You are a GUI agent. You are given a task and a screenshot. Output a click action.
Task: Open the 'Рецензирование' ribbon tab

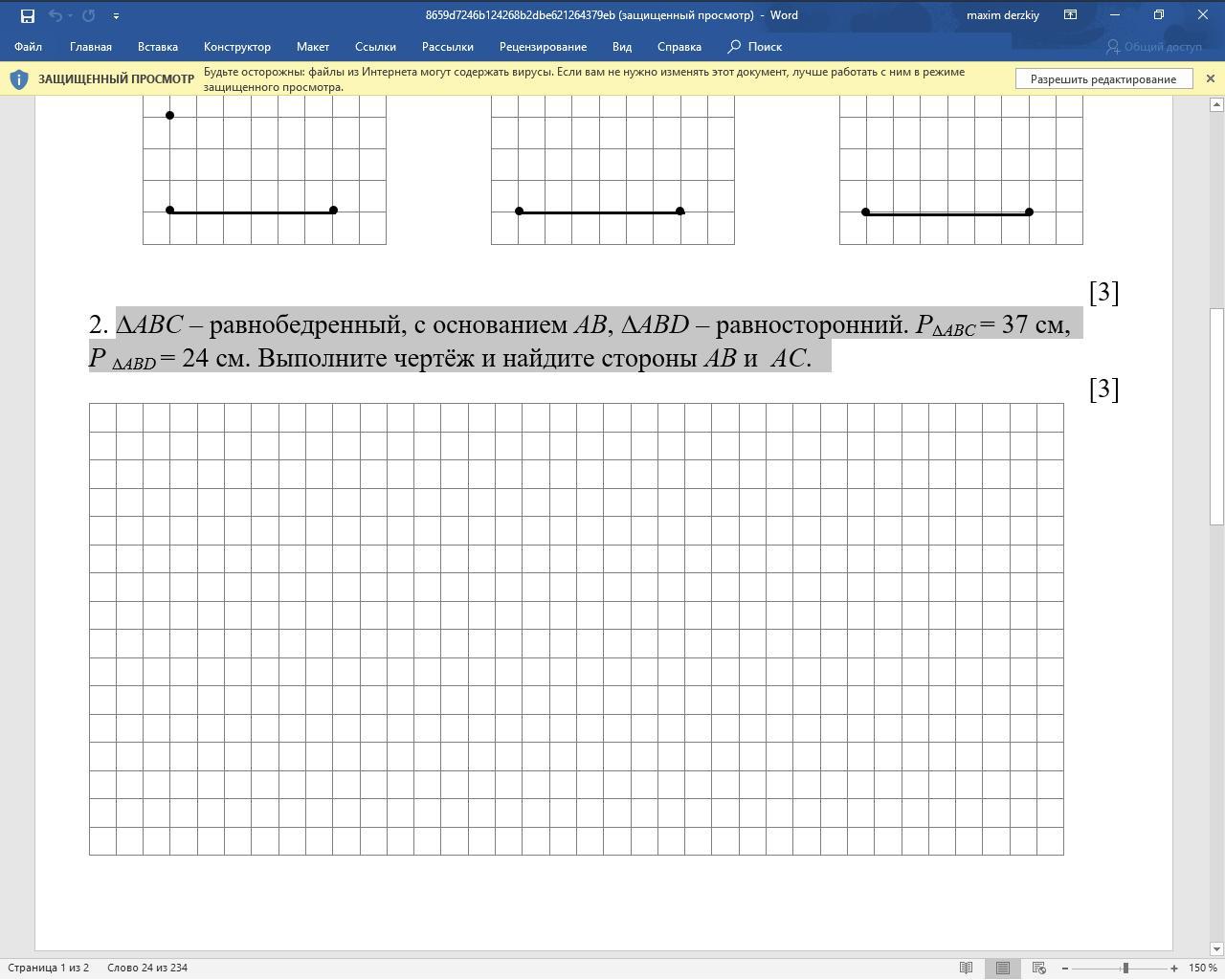point(543,47)
